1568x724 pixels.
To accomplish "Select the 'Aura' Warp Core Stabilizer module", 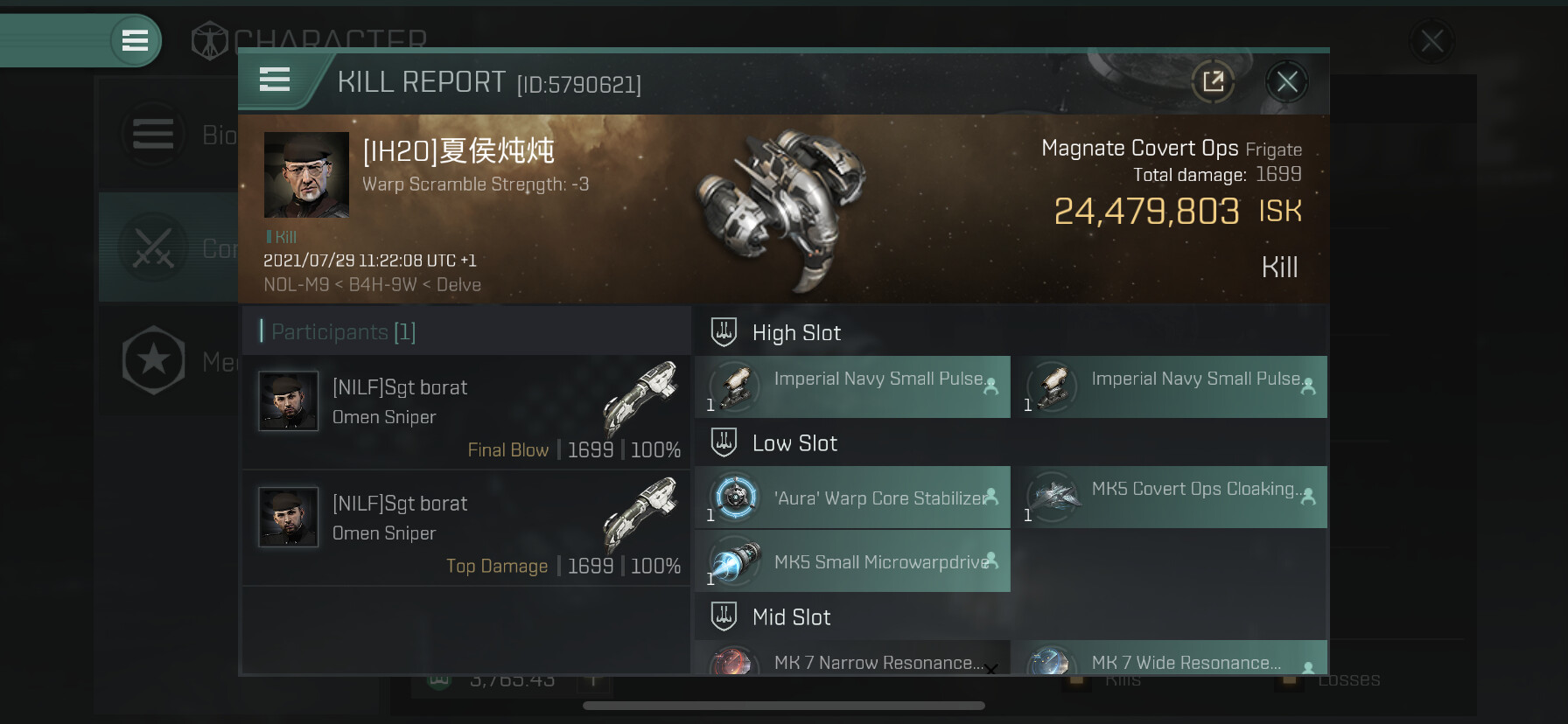I will (x=853, y=498).
